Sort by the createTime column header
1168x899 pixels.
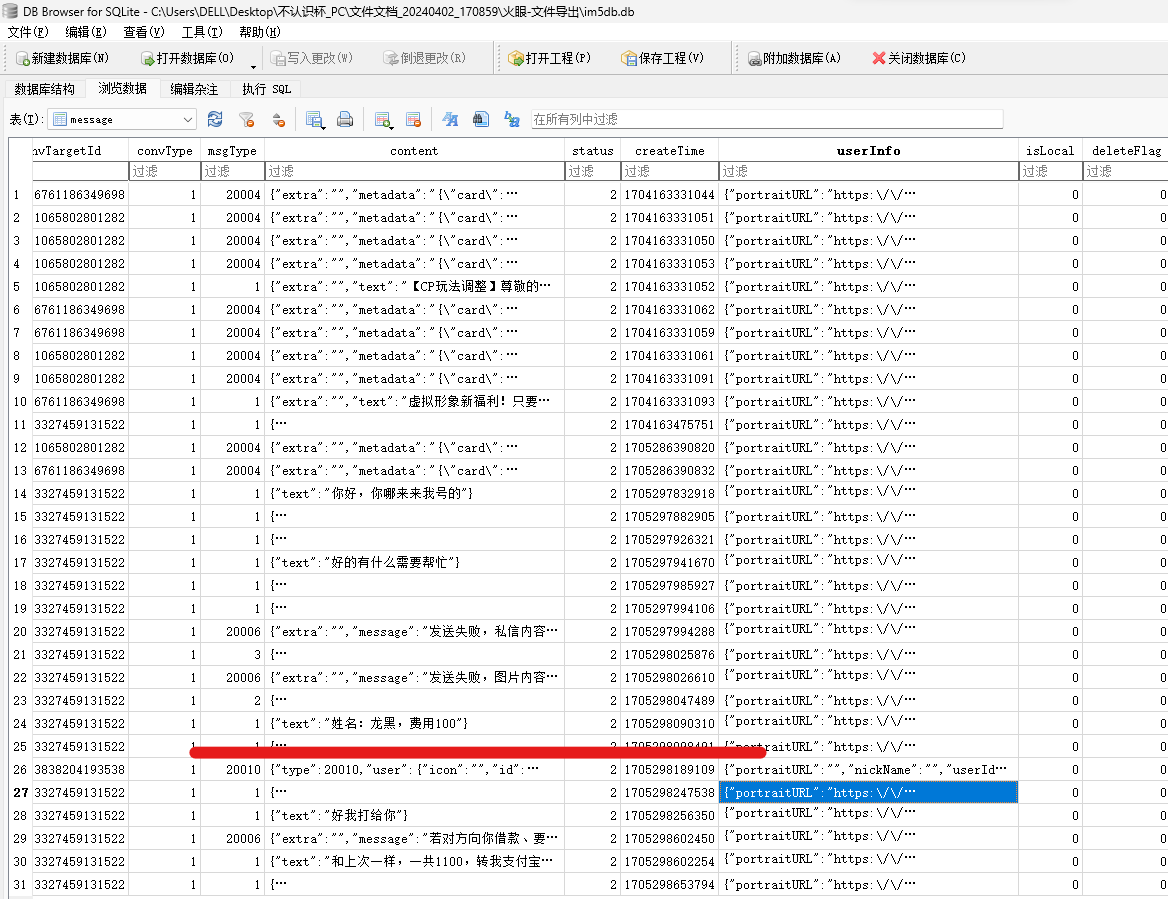pyautogui.click(x=669, y=150)
